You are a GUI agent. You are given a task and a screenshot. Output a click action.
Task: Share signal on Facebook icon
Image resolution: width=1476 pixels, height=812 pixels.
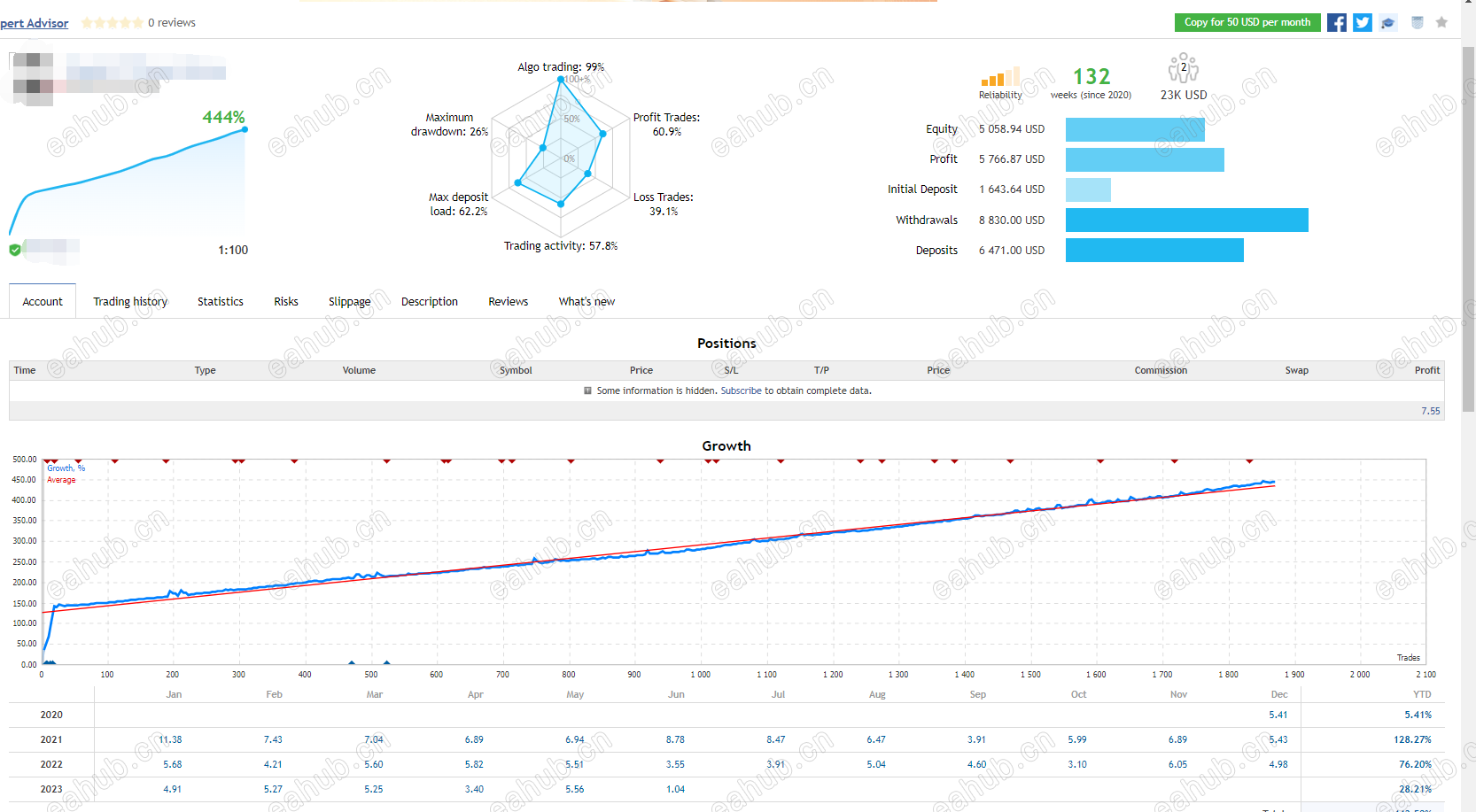[x=1336, y=23]
